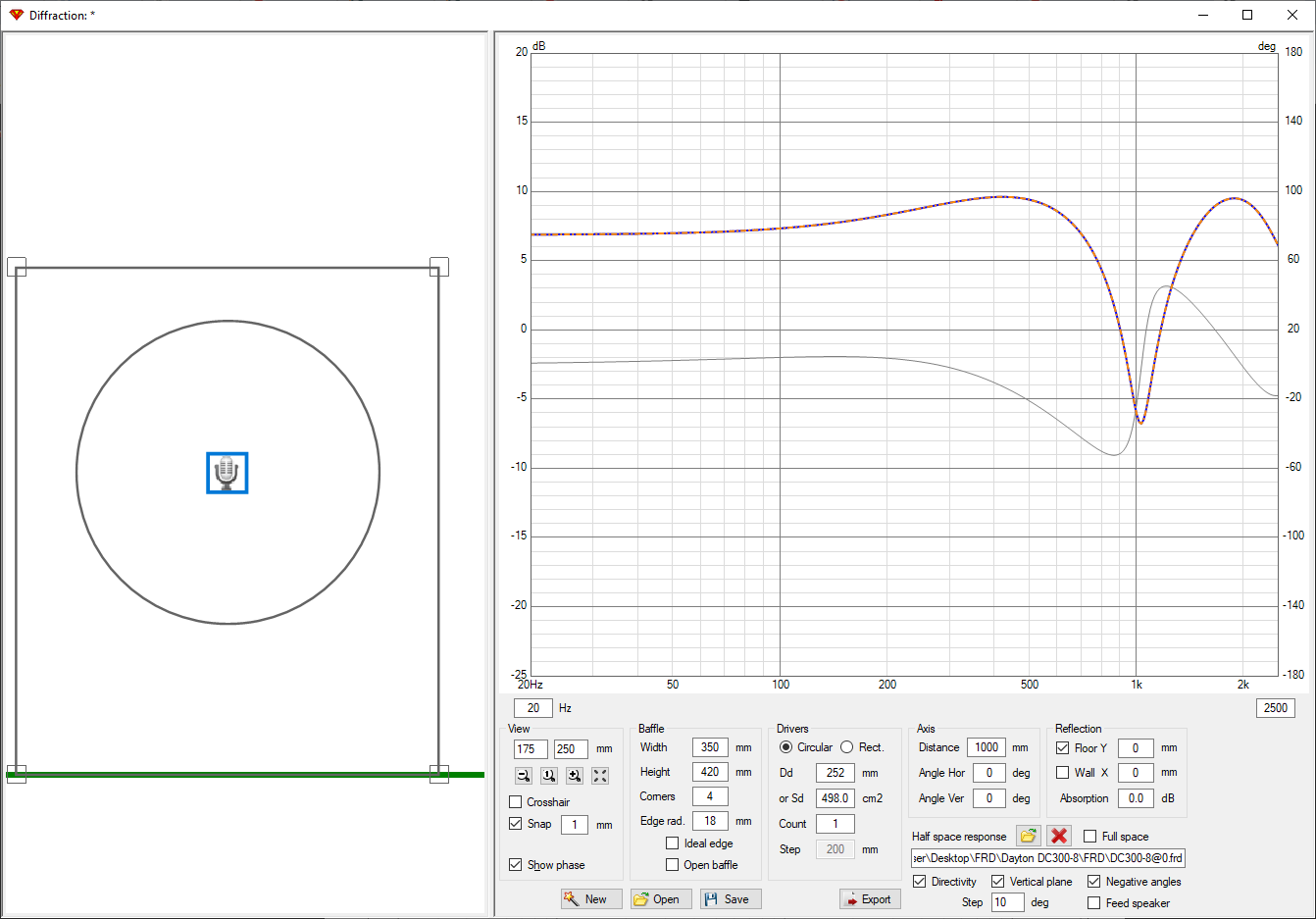Toggle the Negative angles checkbox
This screenshot has height=919, width=1316.
[x=1094, y=882]
